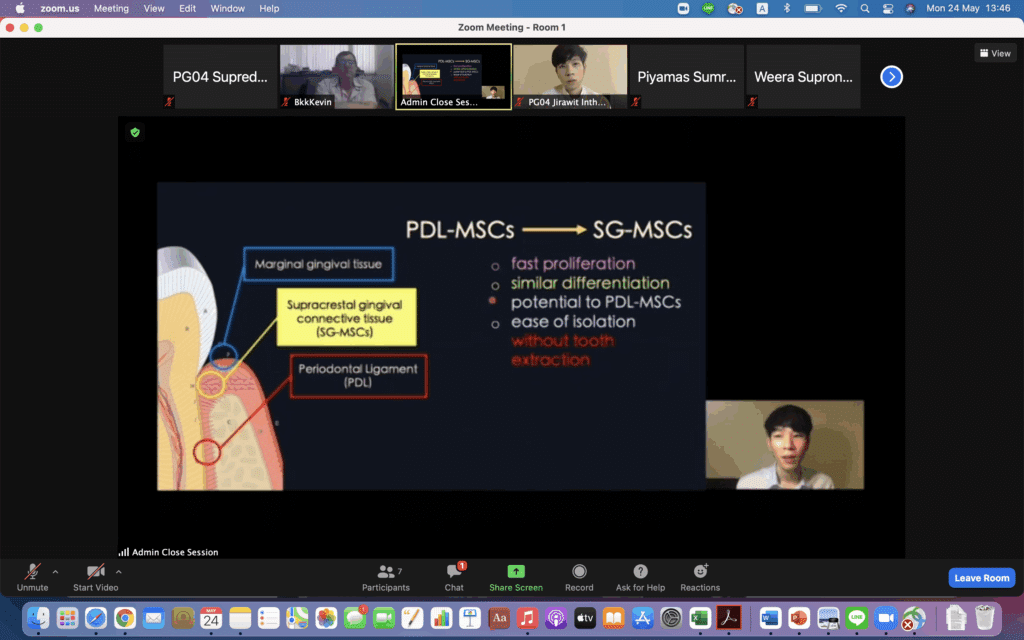Image resolution: width=1024 pixels, height=640 pixels.
Task: Click the Leave Room button
Action: click(982, 578)
